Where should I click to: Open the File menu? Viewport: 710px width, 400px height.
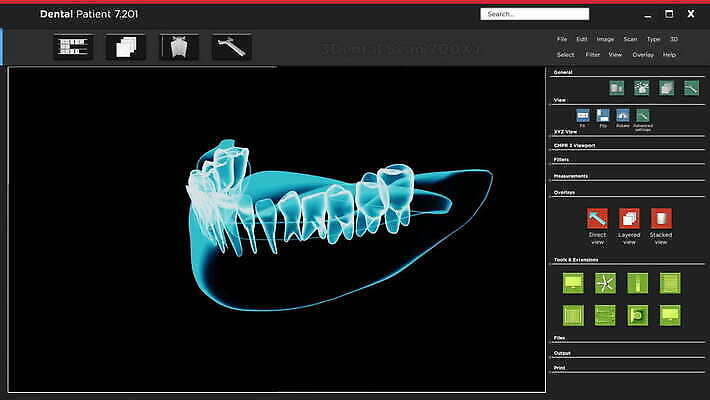[x=562, y=39]
